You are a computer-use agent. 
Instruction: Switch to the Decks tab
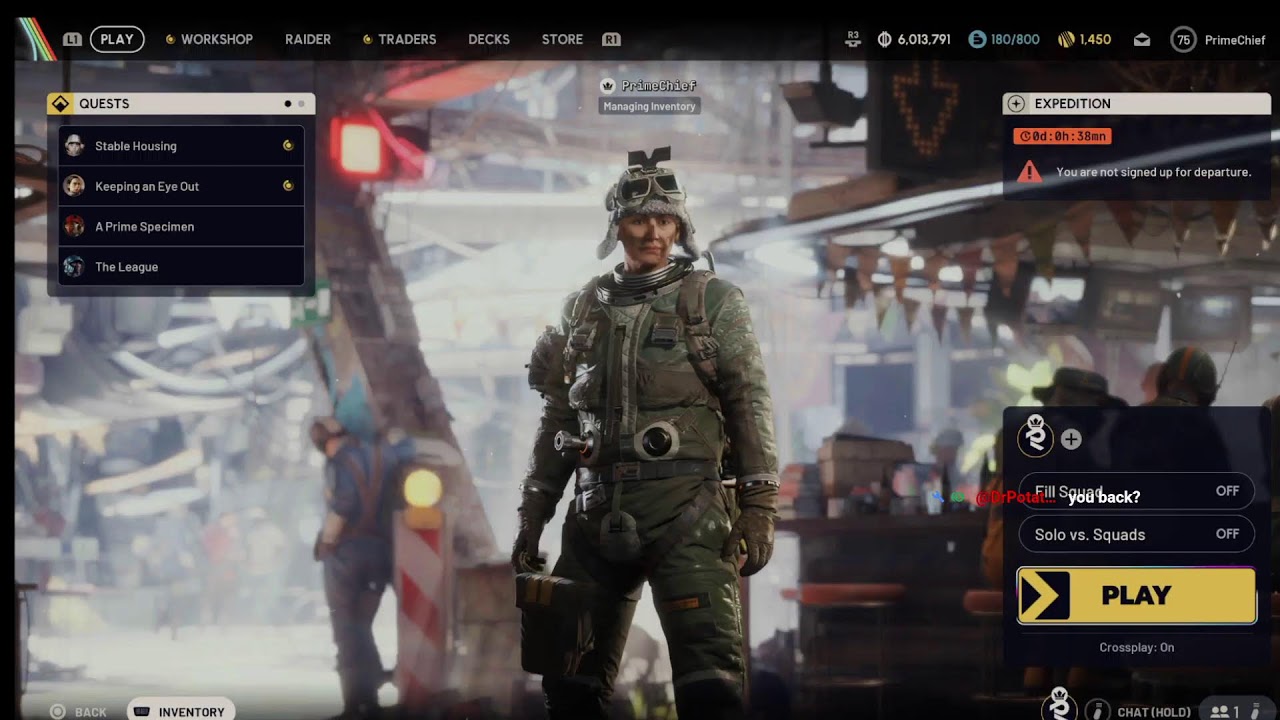489,39
